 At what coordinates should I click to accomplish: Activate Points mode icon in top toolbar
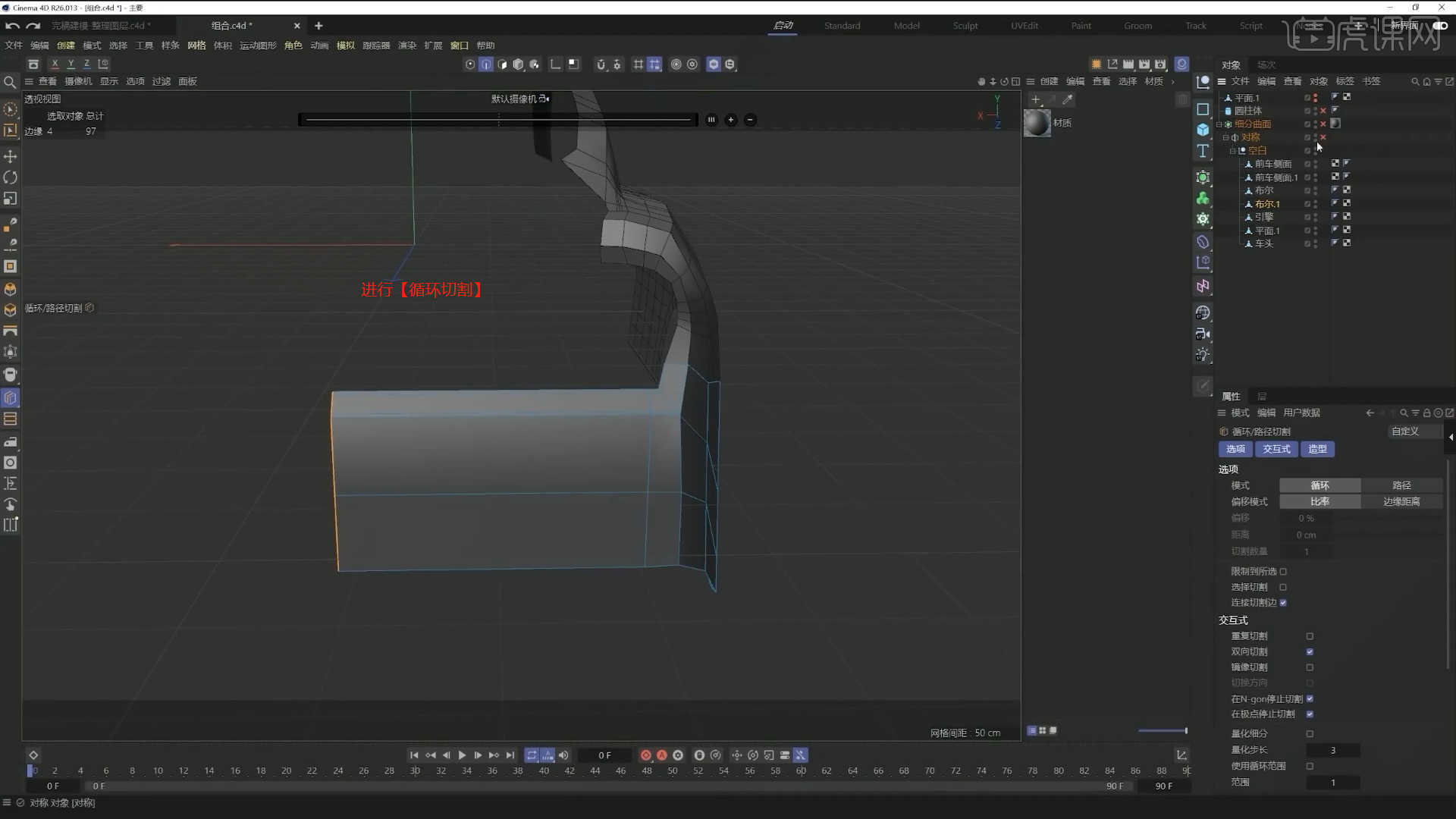click(470, 64)
